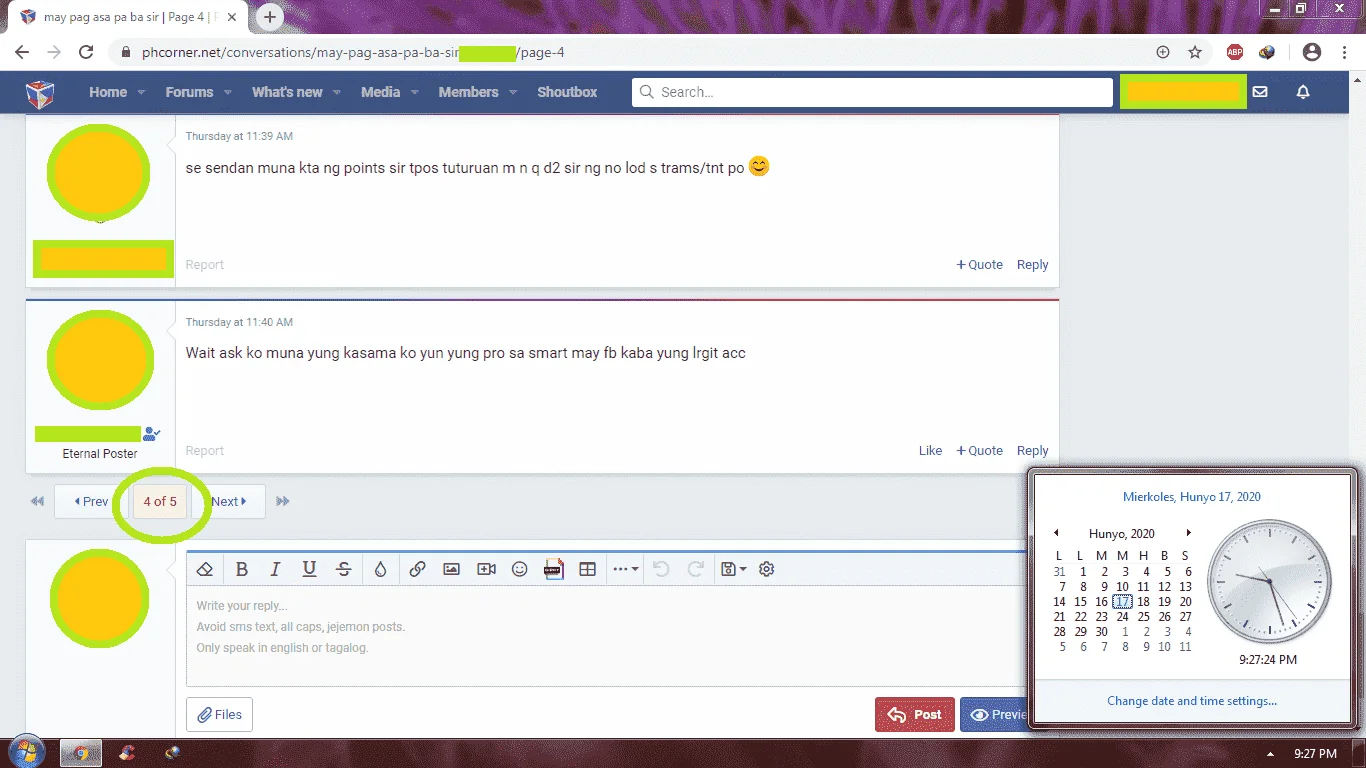Open the Members menu item
Screen dimensions: 1366x768
468,92
